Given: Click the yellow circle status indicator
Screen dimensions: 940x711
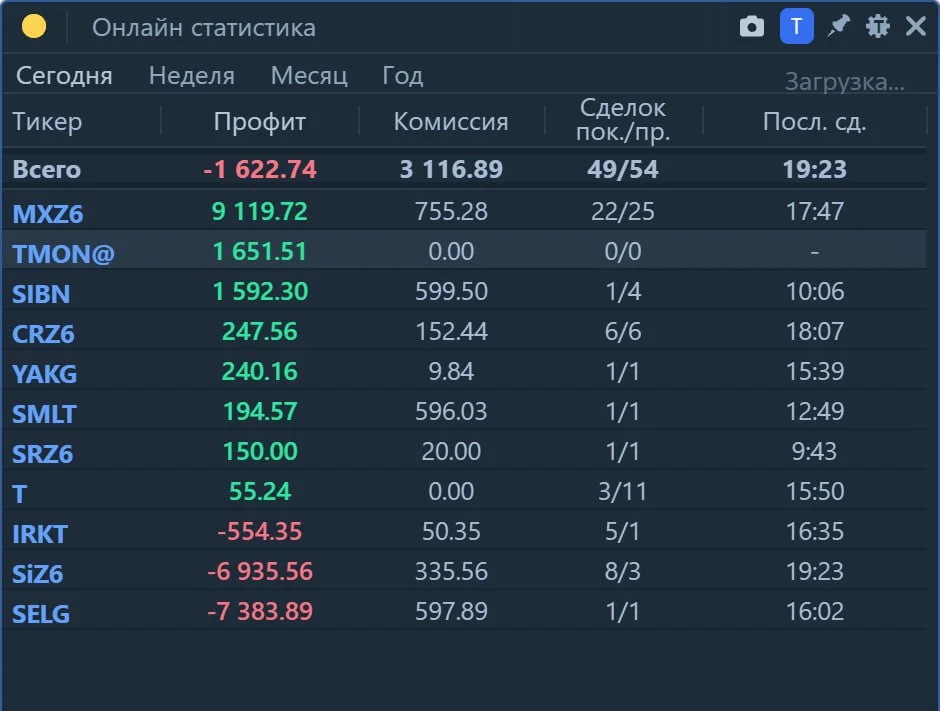Looking at the screenshot, I should 34,26.
